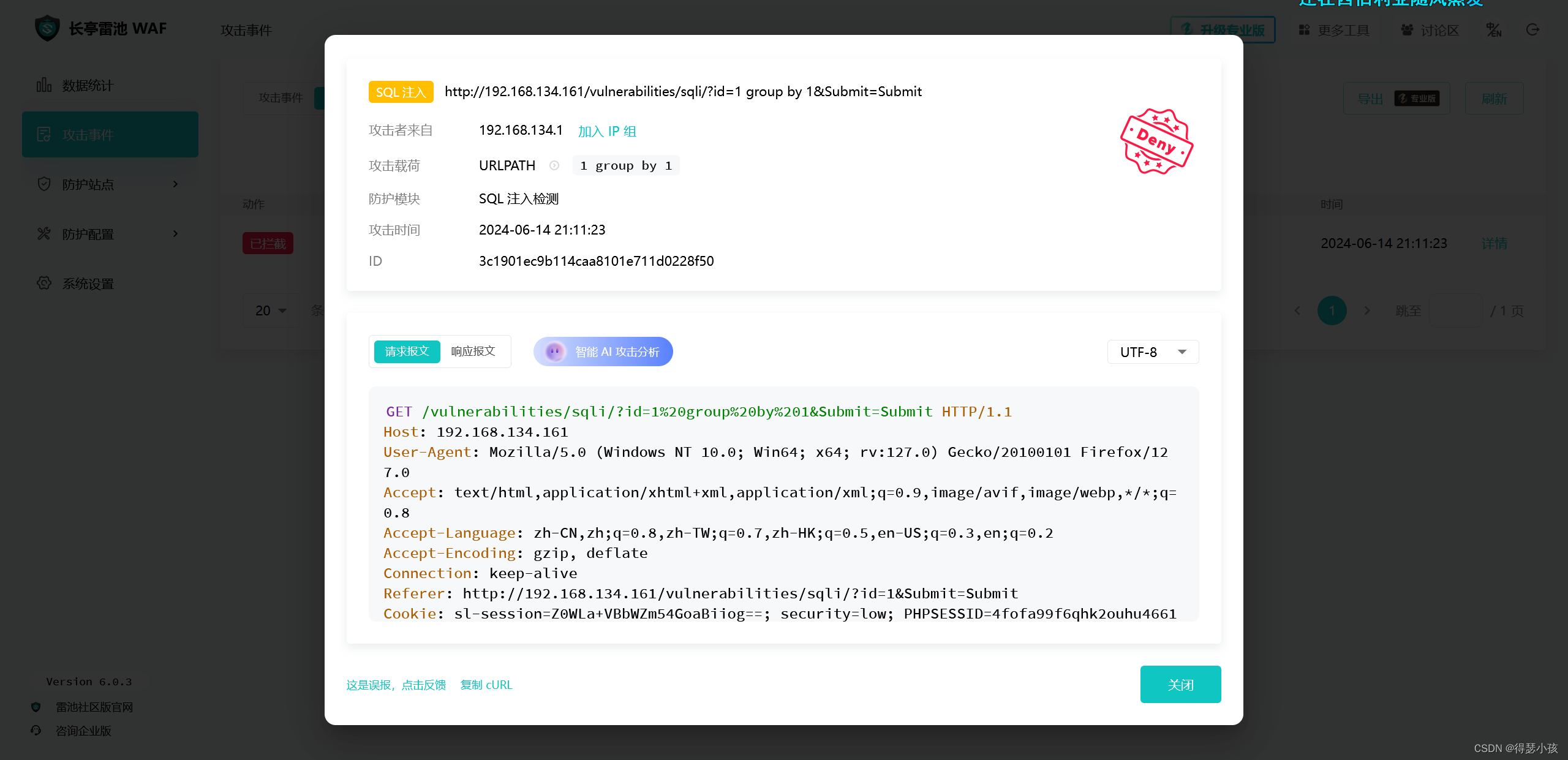Click the 智能 AI 攻击分析 button
Image resolution: width=1568 pixels, height=760 pixels.
coord(616,352)
